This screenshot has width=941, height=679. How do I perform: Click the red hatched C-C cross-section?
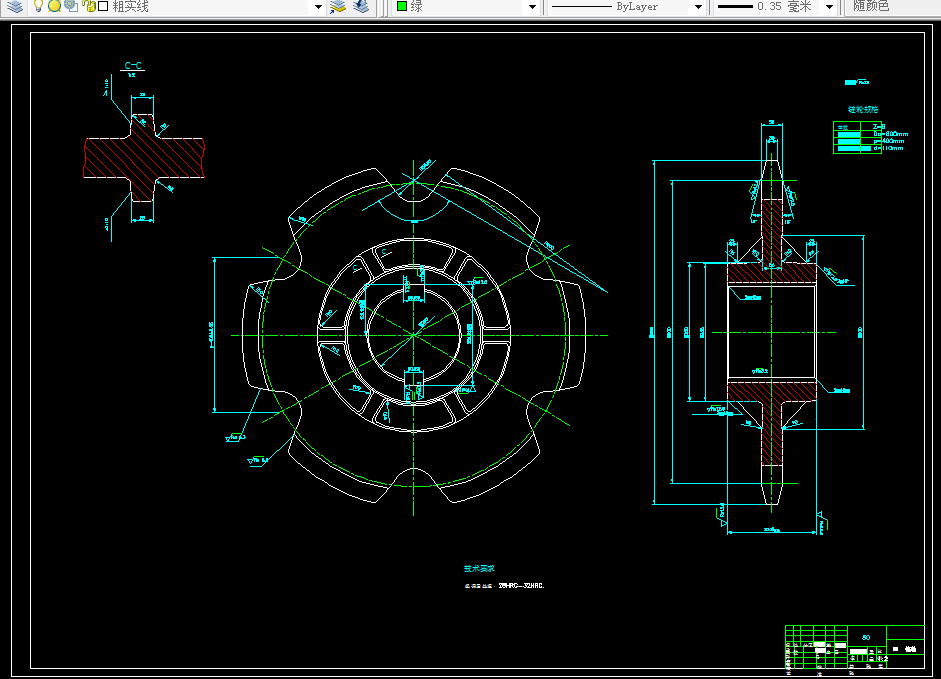click(x=144, y=158)
